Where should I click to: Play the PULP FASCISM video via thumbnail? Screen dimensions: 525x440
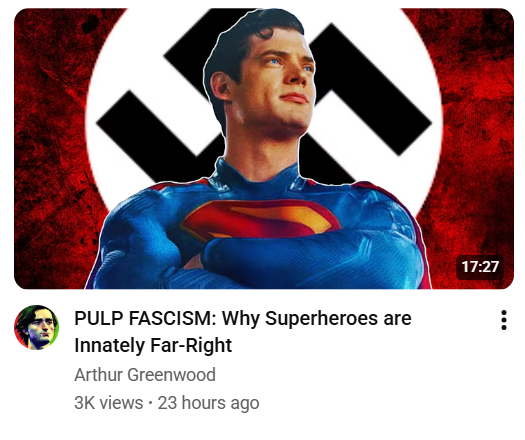(264, 149)
